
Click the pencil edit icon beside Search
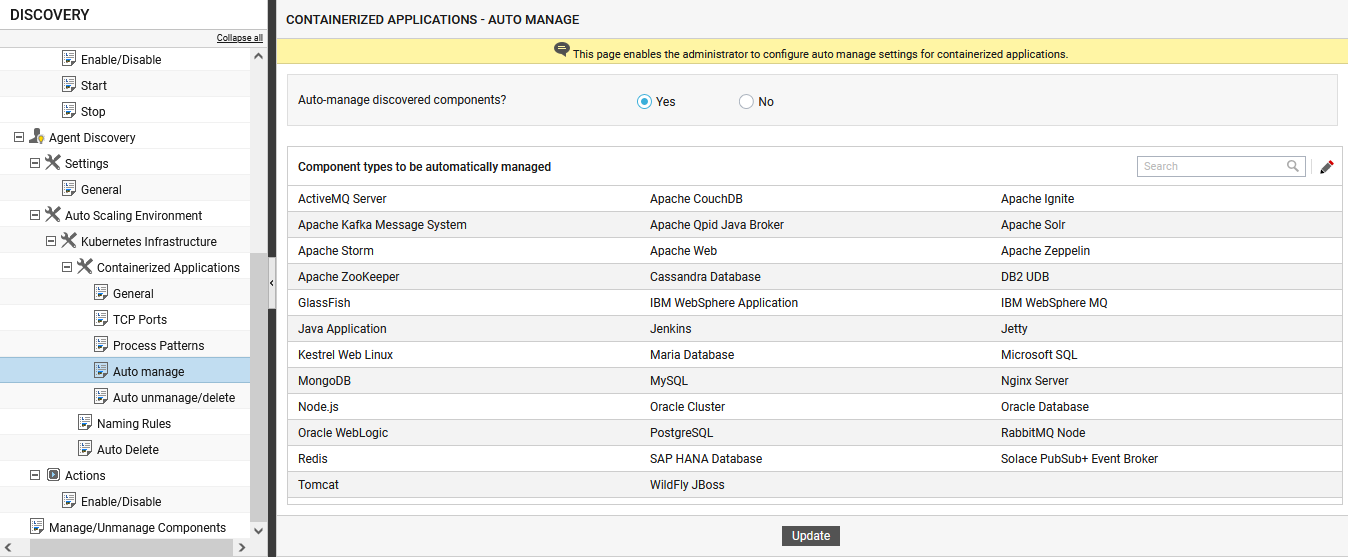click(x=1327, y=167)
